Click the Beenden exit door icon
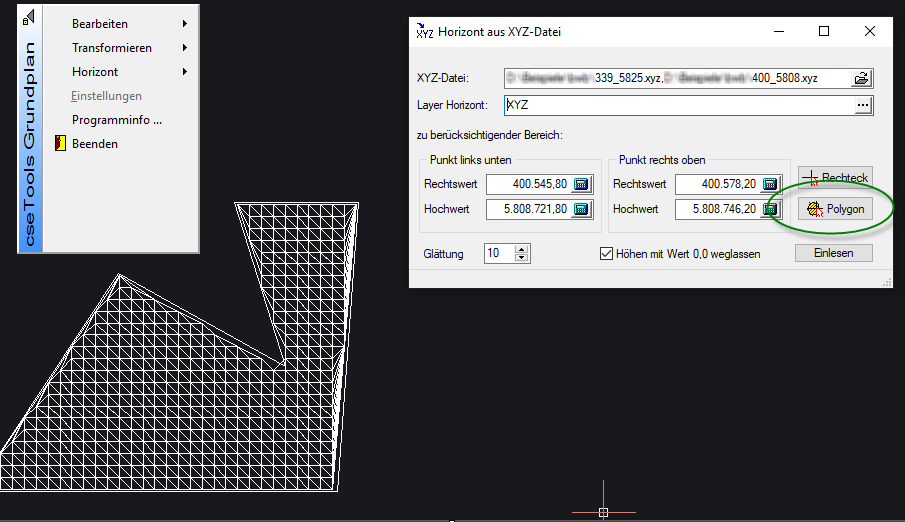The height and width of the screenshot is (522, 905). pyautogui.click(x=60, y=144)
